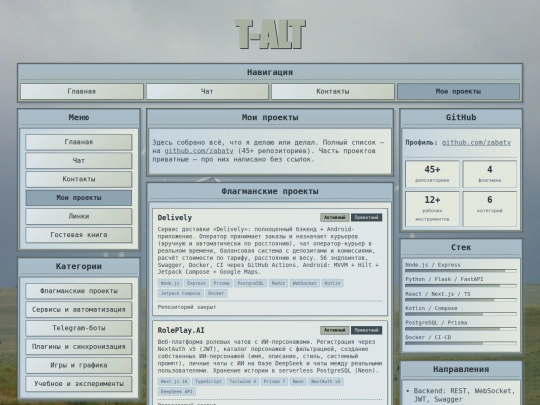Click the RolePlay.AI project title
Screen dimensions: 540x405
(x=181, y=330)
